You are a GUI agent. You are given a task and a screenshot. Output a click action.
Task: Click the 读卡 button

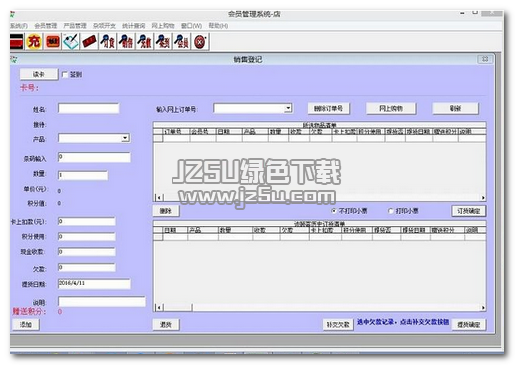click(x=39, y=74)
